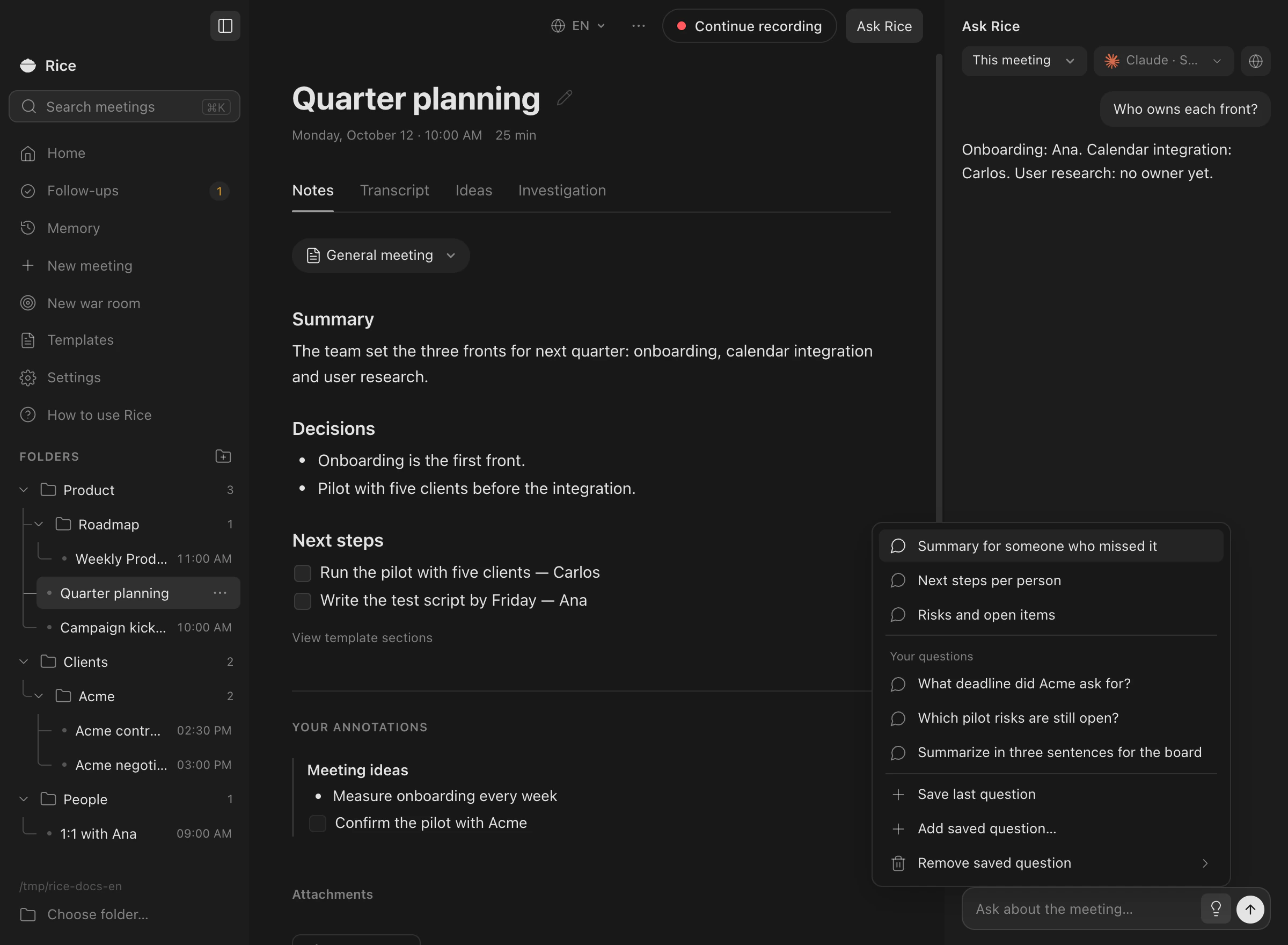Add a new folder icon
1288x945 pixels.
pos(223,456)
